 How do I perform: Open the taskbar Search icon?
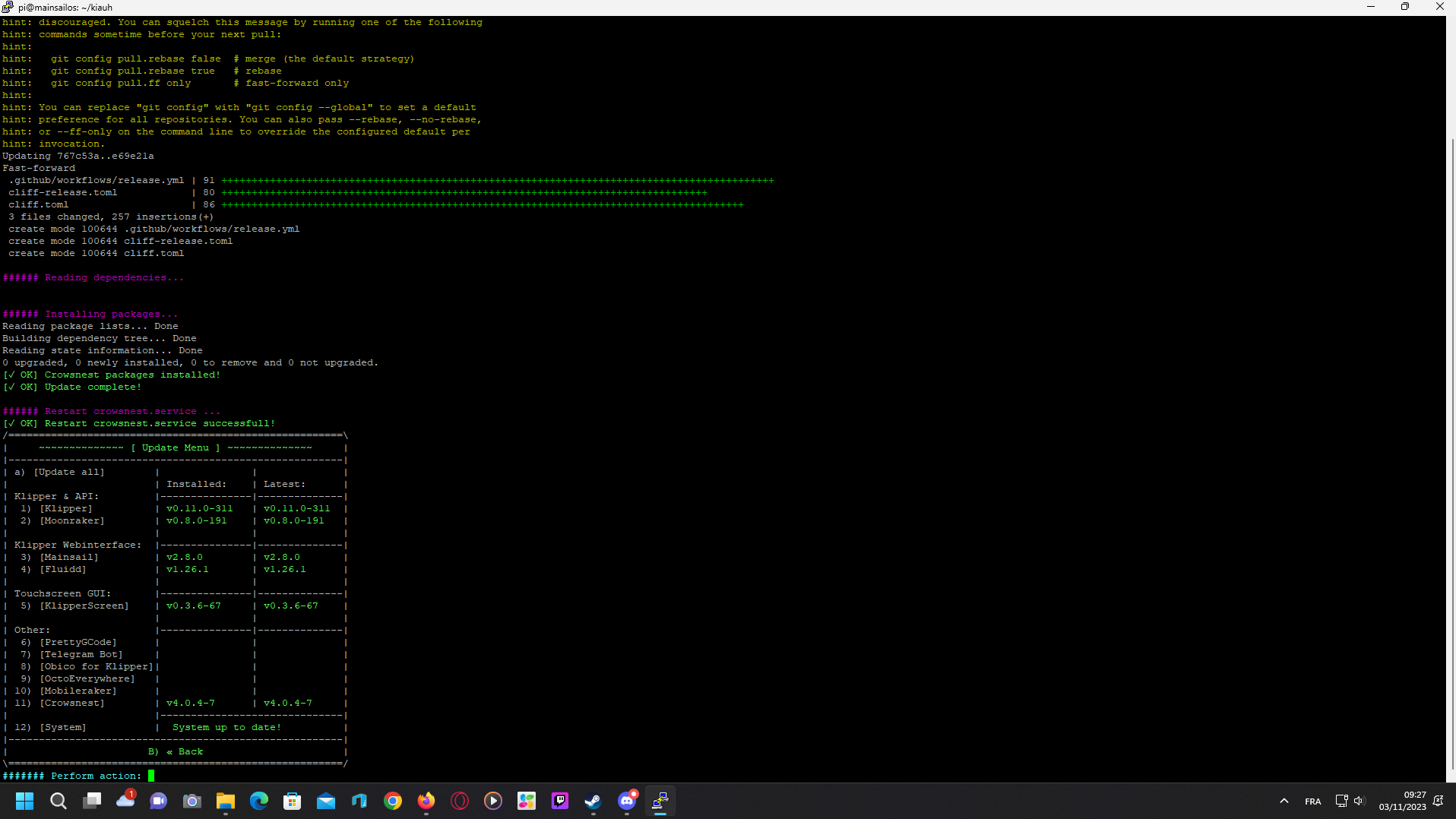[x=58, y=801]
